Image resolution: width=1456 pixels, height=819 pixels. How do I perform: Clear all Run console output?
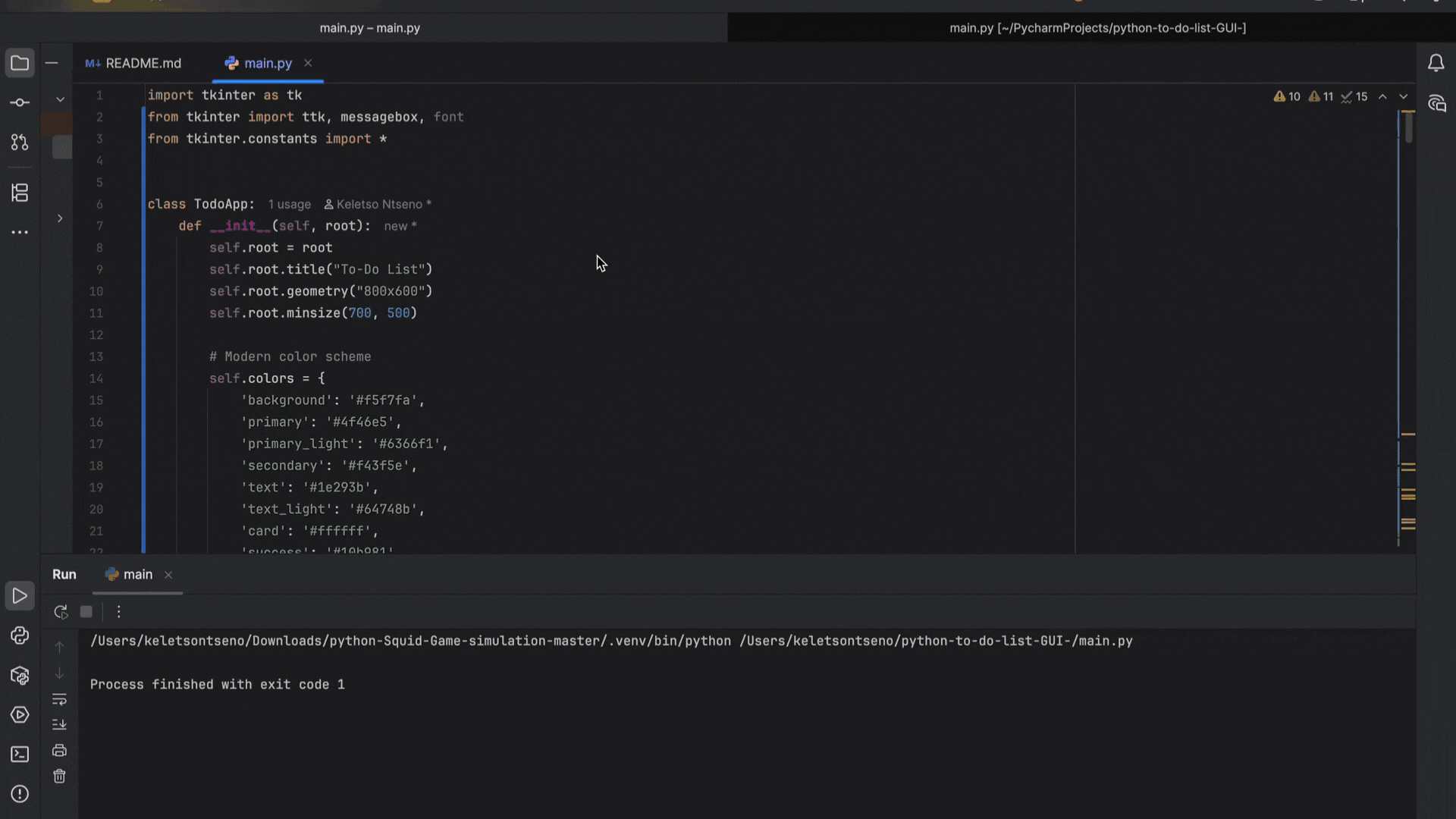(59, 777)
